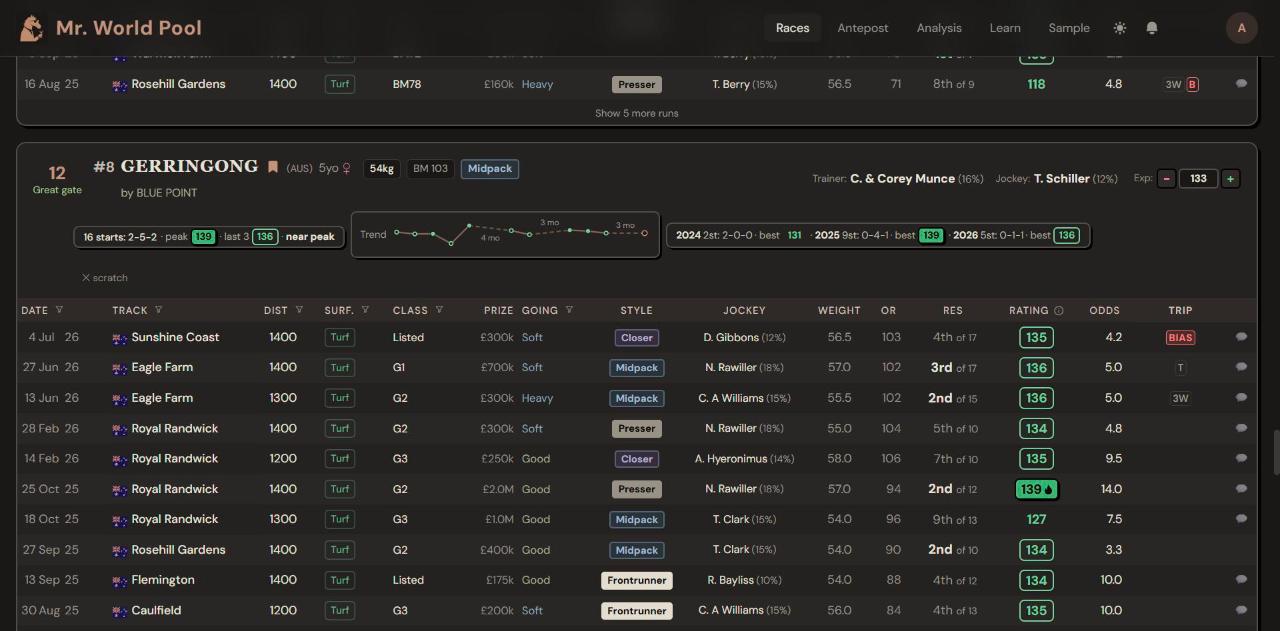Open comment for the 13 Jun 26 Eagle Farm run
Image resolution: width=1280 pixels, height=631 pixels.
[1241, 398]
